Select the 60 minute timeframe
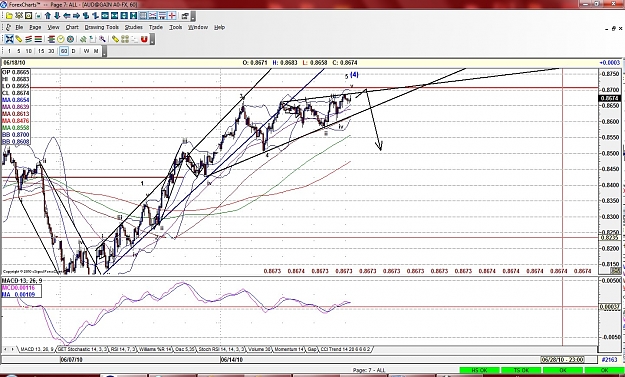 pos(64,51)
